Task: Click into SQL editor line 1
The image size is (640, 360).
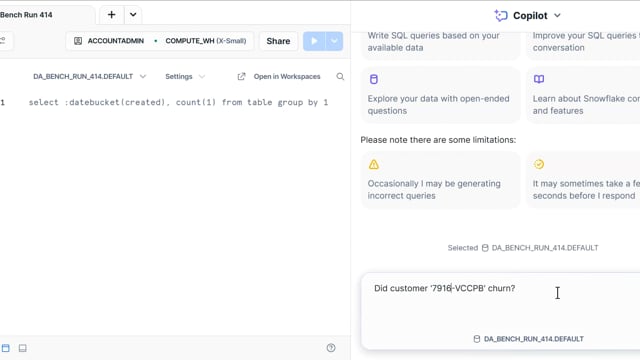Action: click(x=178, y=102)
